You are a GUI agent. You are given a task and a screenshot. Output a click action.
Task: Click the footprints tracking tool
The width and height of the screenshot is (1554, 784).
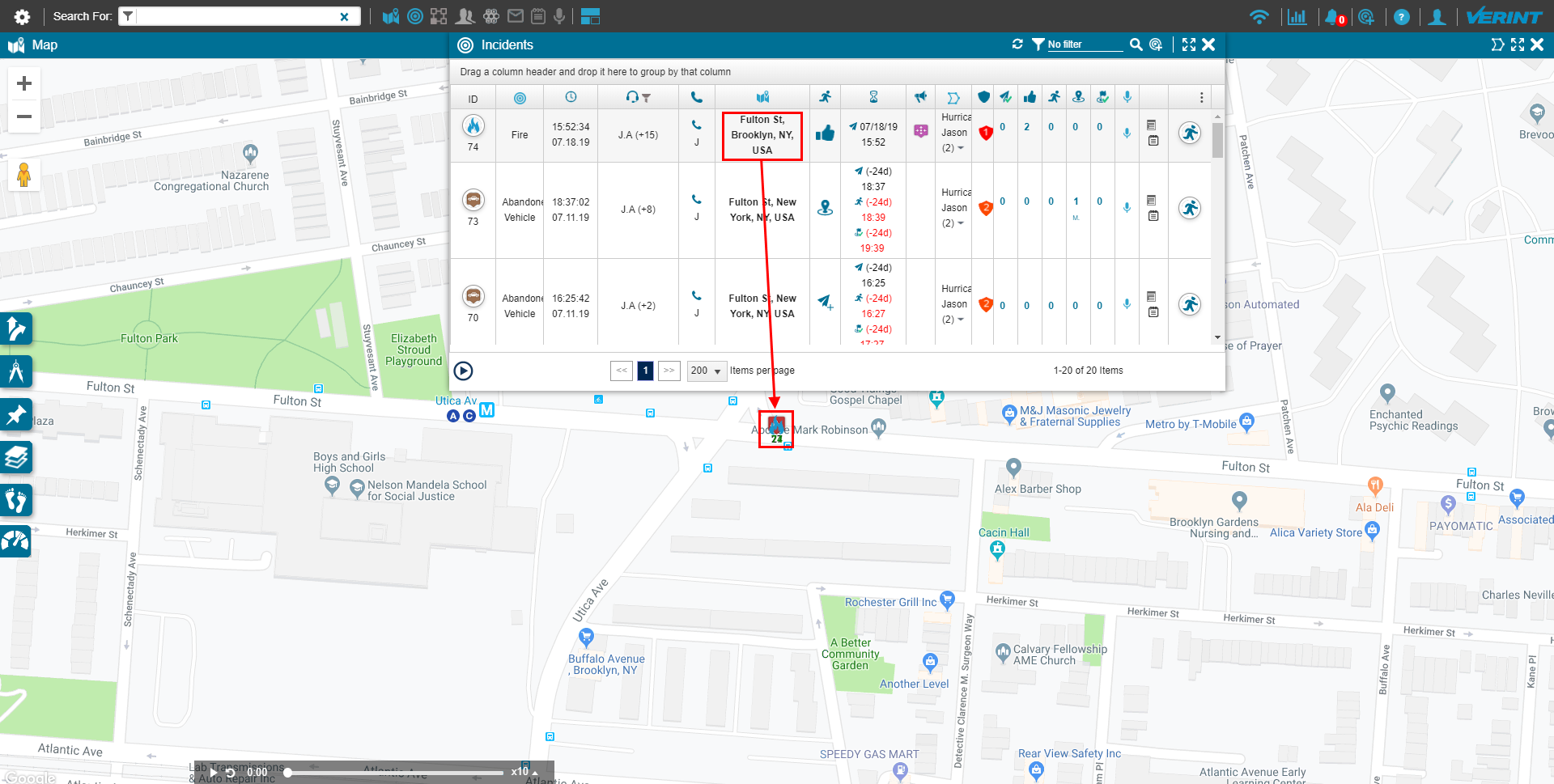point(16,500)
